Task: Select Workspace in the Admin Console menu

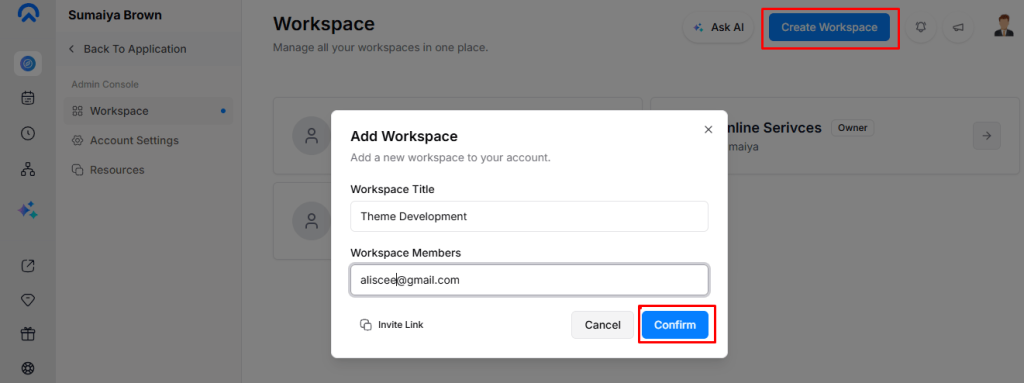Action: click(149, 111)
